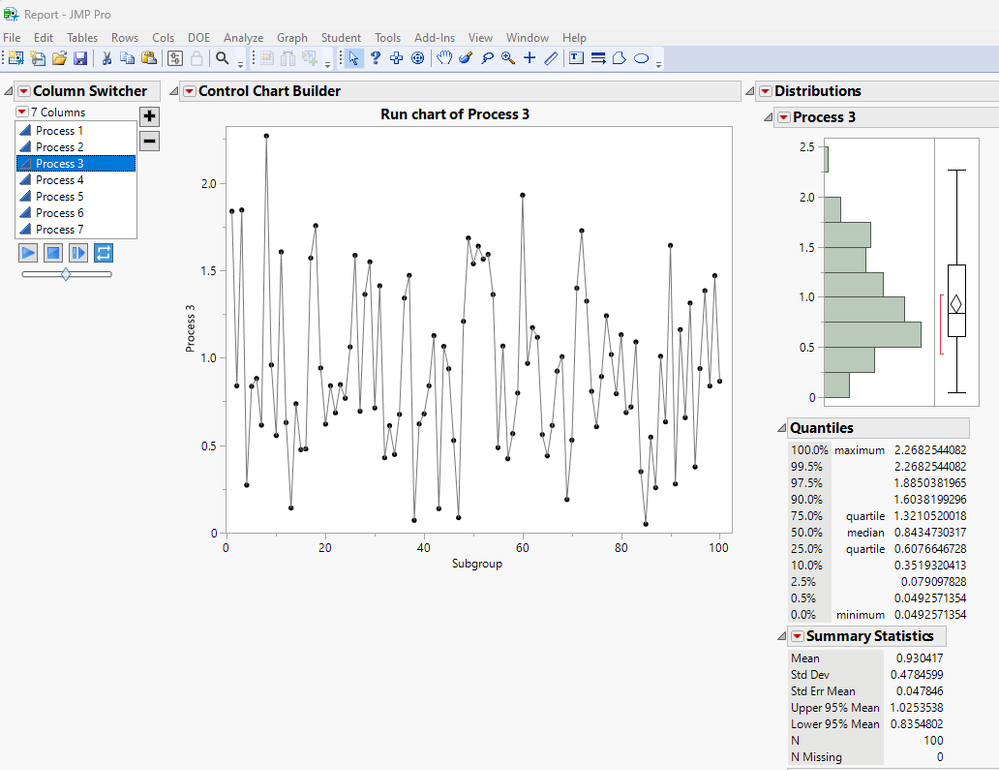Image resolution: width=999 pixels, height=770 pixels.
Task: Stop the Column Switcher animation
Action: (53, 253)
